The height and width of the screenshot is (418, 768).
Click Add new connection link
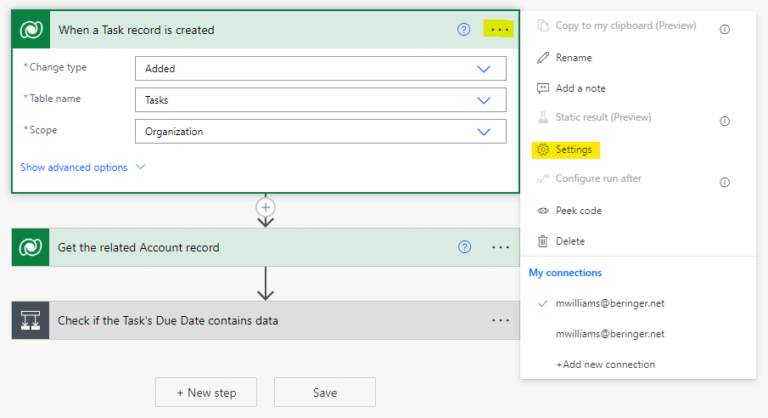(605, 364)
